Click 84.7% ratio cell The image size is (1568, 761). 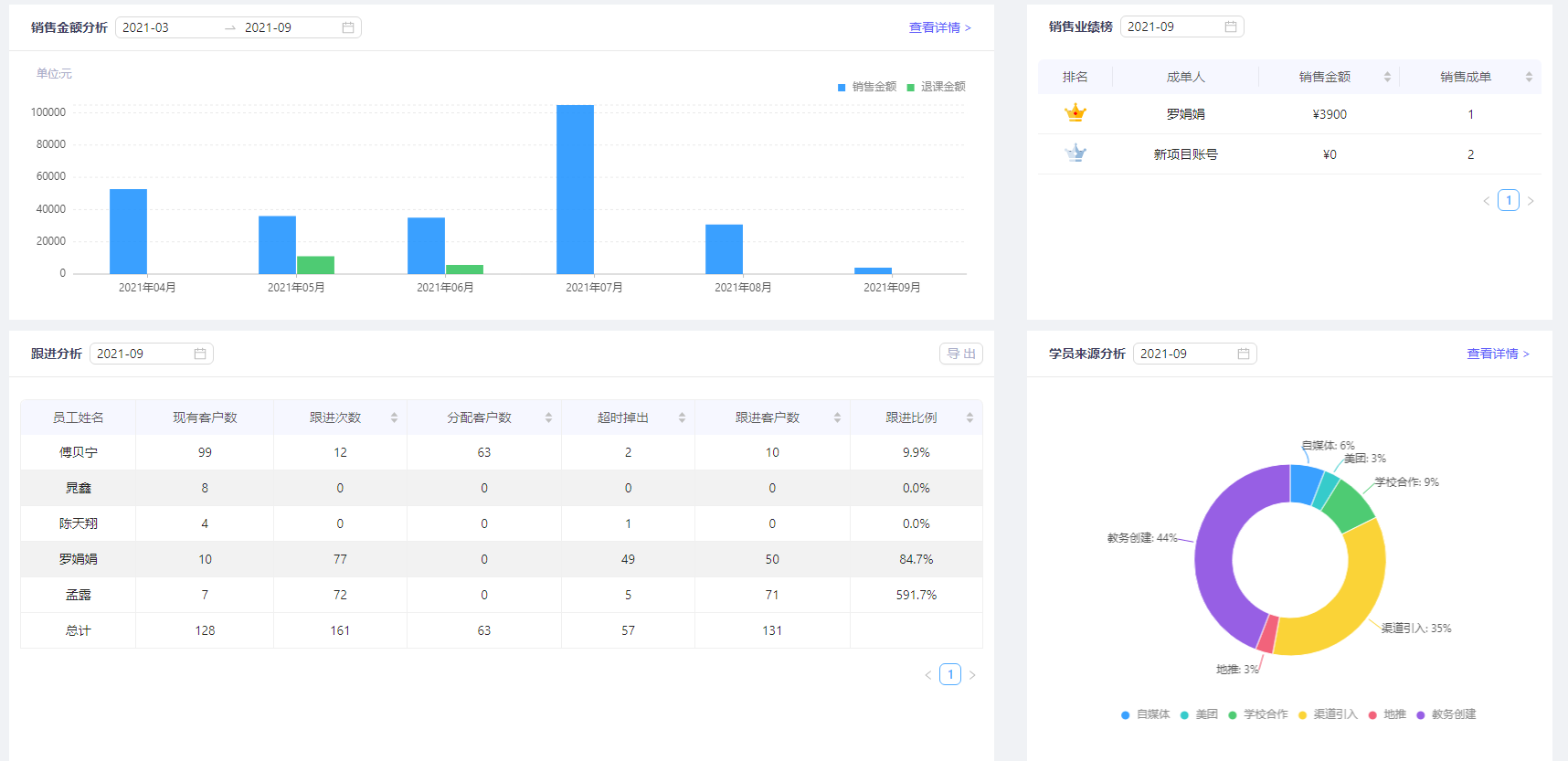click(x=916, y=559)
